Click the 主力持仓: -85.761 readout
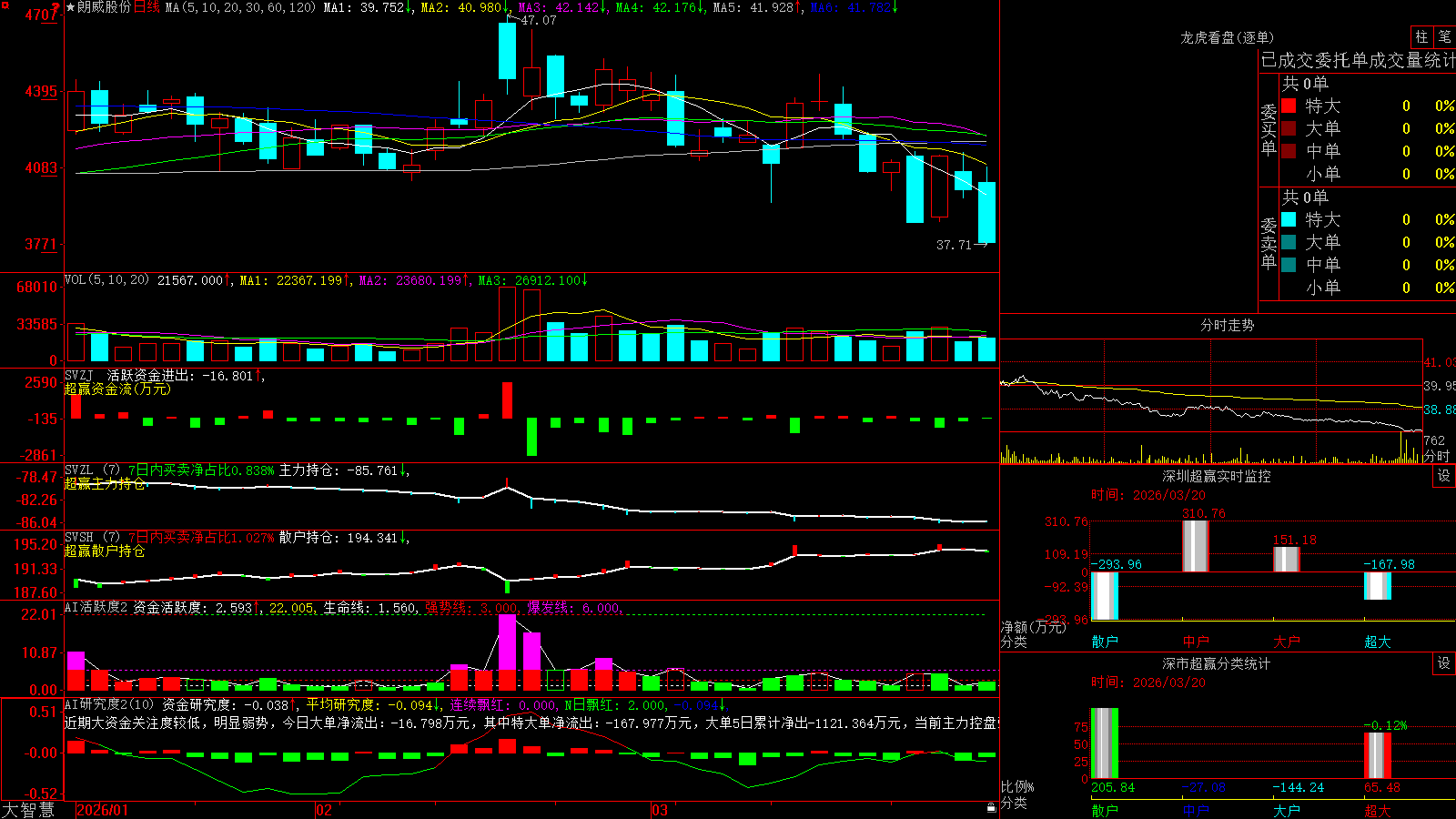 [339, 470]
